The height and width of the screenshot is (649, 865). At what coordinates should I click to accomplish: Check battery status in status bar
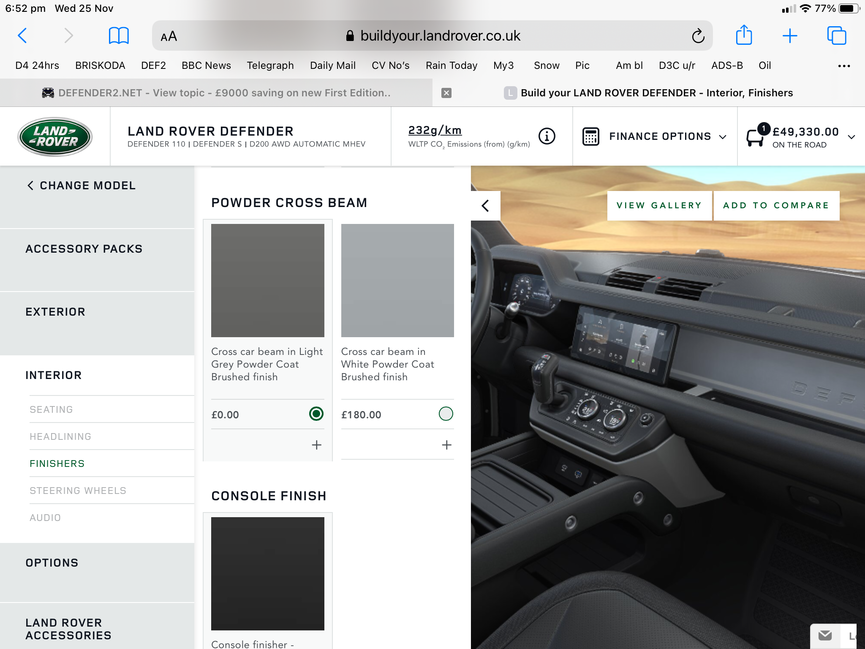point(847,9)
